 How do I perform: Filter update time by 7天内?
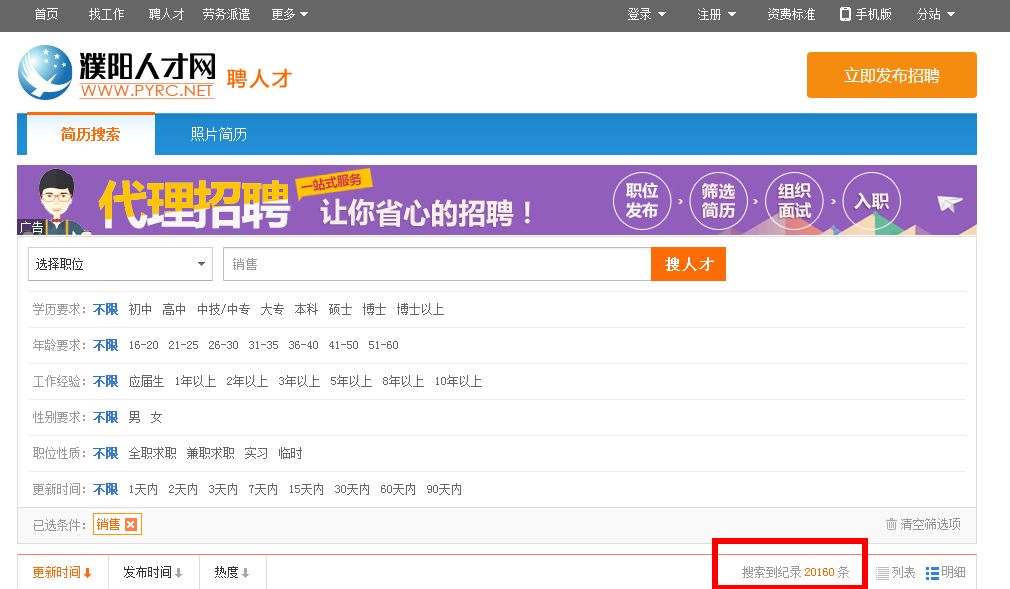[x=263, y=490]
